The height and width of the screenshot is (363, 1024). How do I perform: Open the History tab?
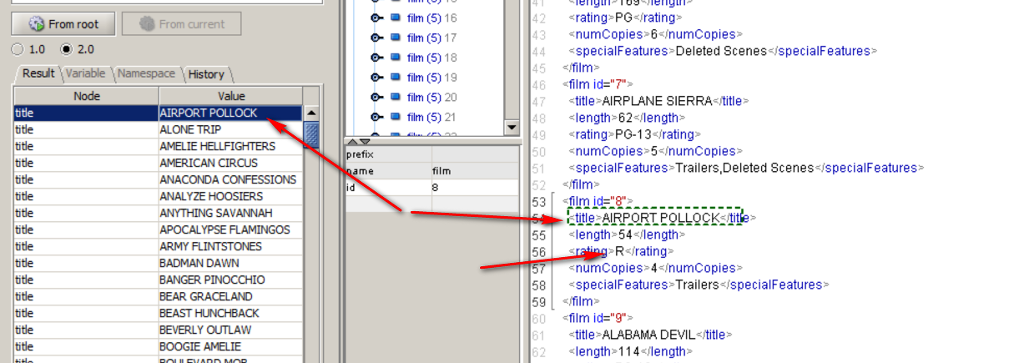[206, 74]
